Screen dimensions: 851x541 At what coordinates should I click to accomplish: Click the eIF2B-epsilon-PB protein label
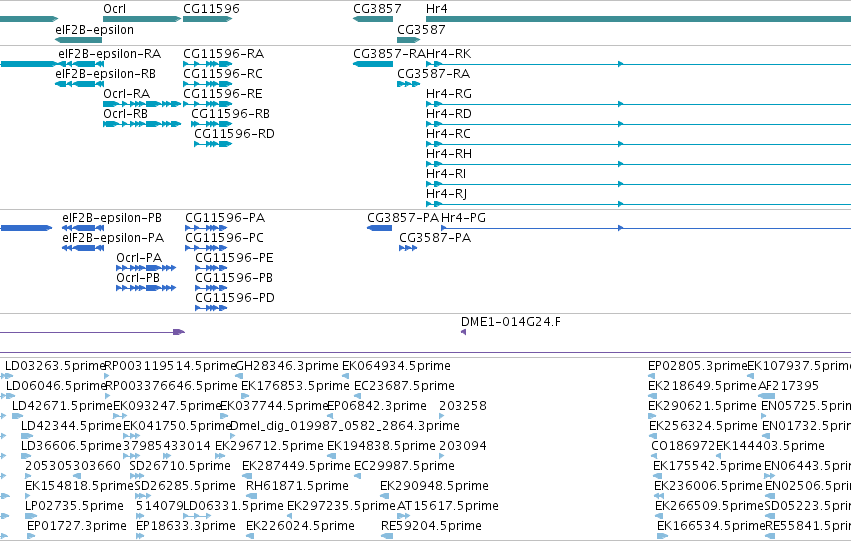pos(112,218)
